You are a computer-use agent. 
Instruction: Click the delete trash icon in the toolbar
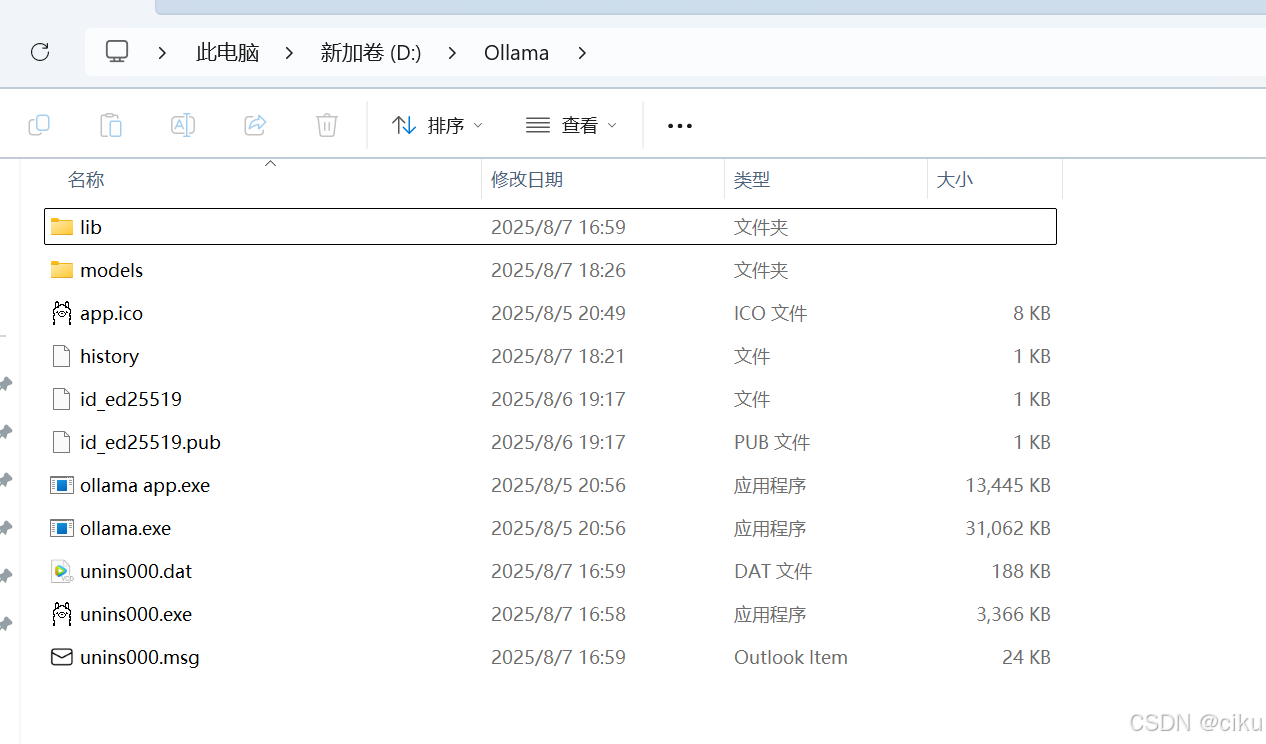327,125
